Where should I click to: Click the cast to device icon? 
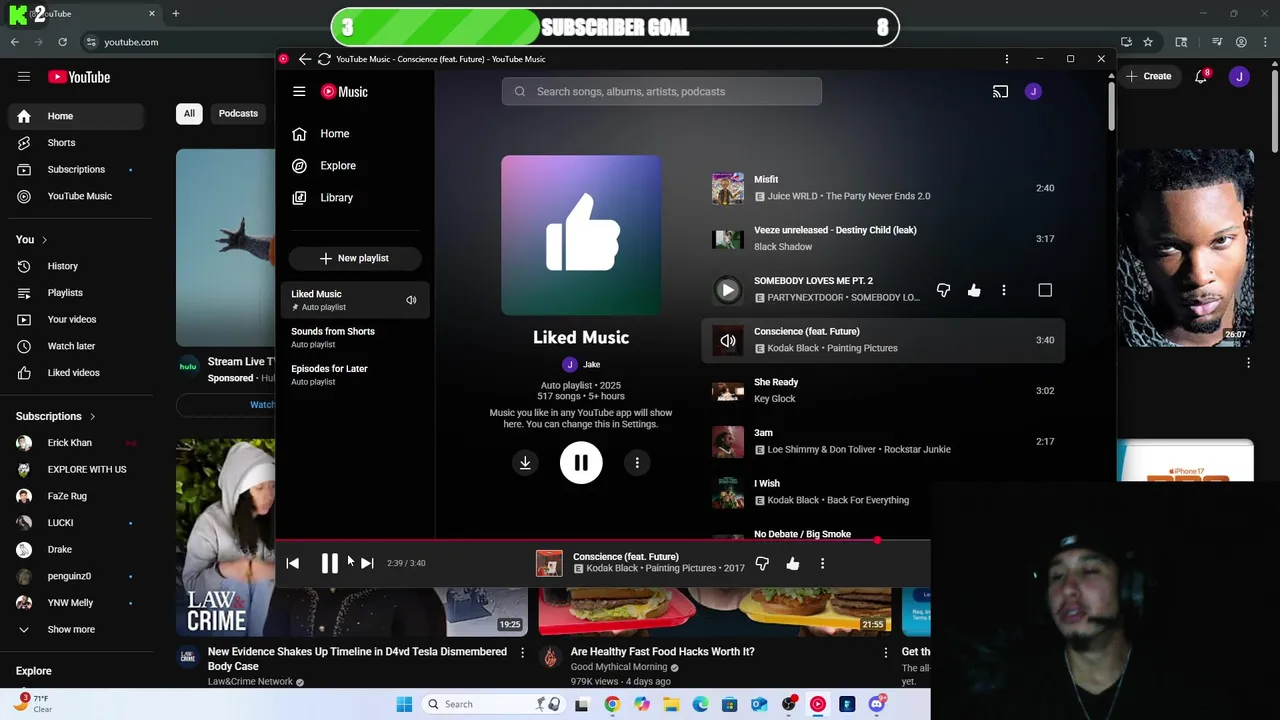point(1000,91)
